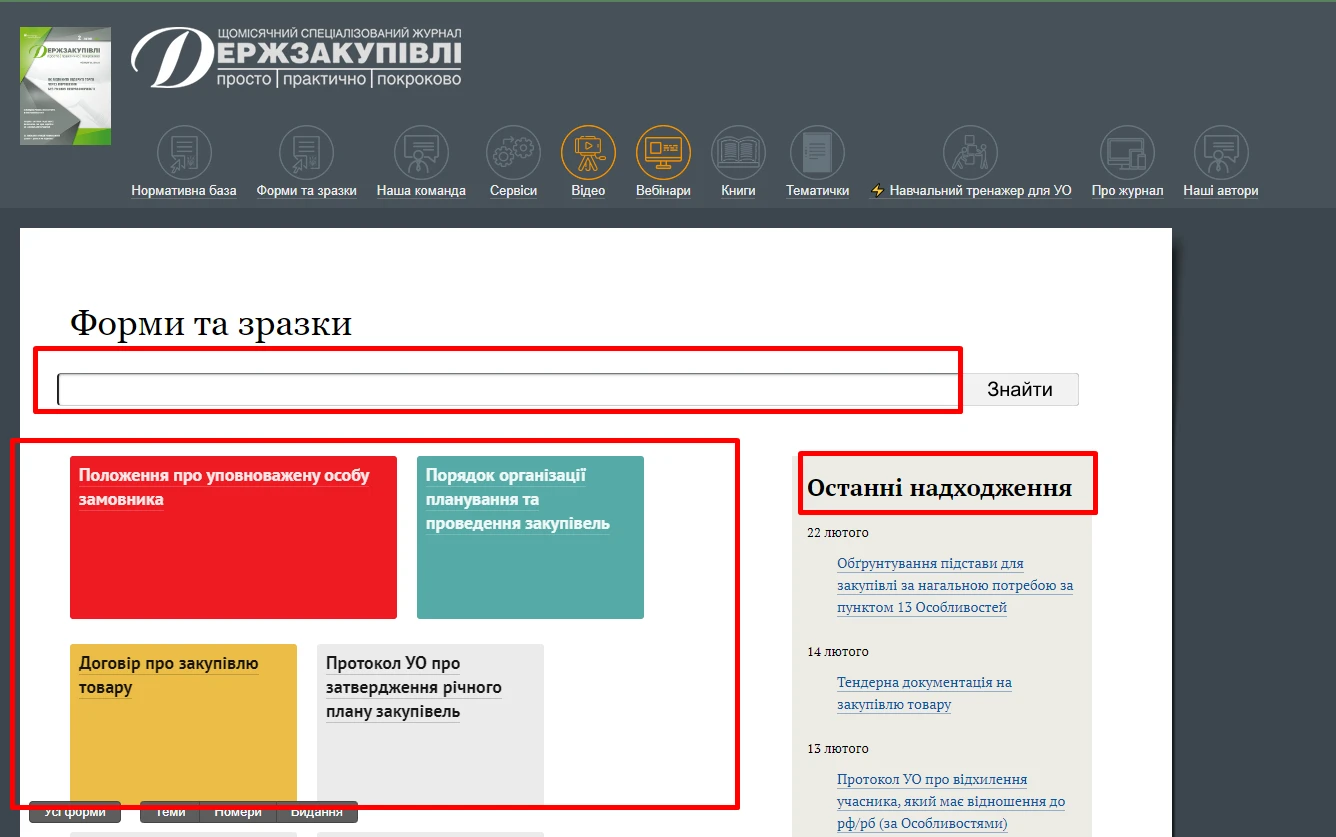Select the Вебінари screen icon
The image size is (1336, 837).
663,152
